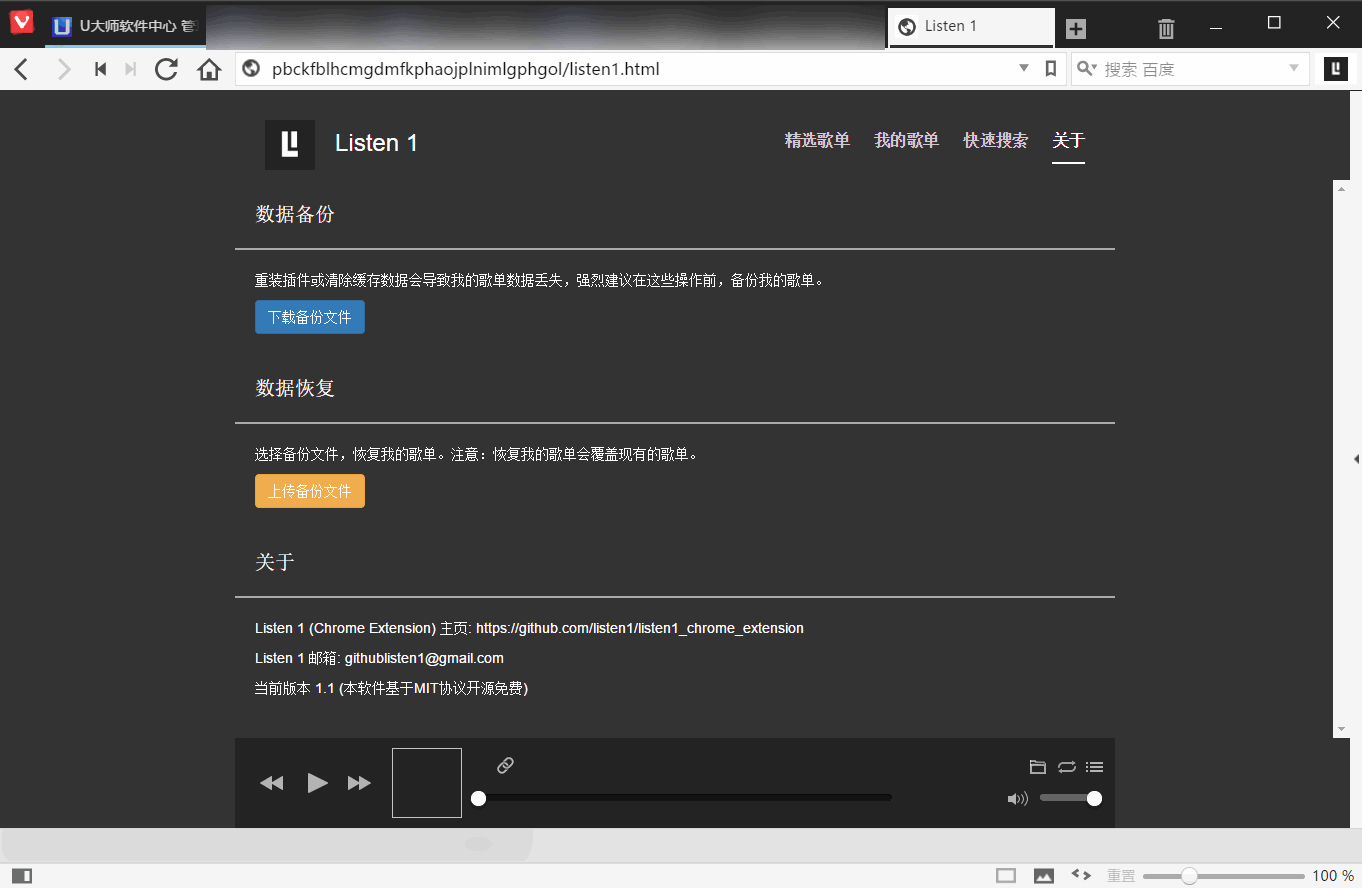The image size is (1362, 888).
Task: Open the 快速搜索 tab
Action: click(996, 141)
